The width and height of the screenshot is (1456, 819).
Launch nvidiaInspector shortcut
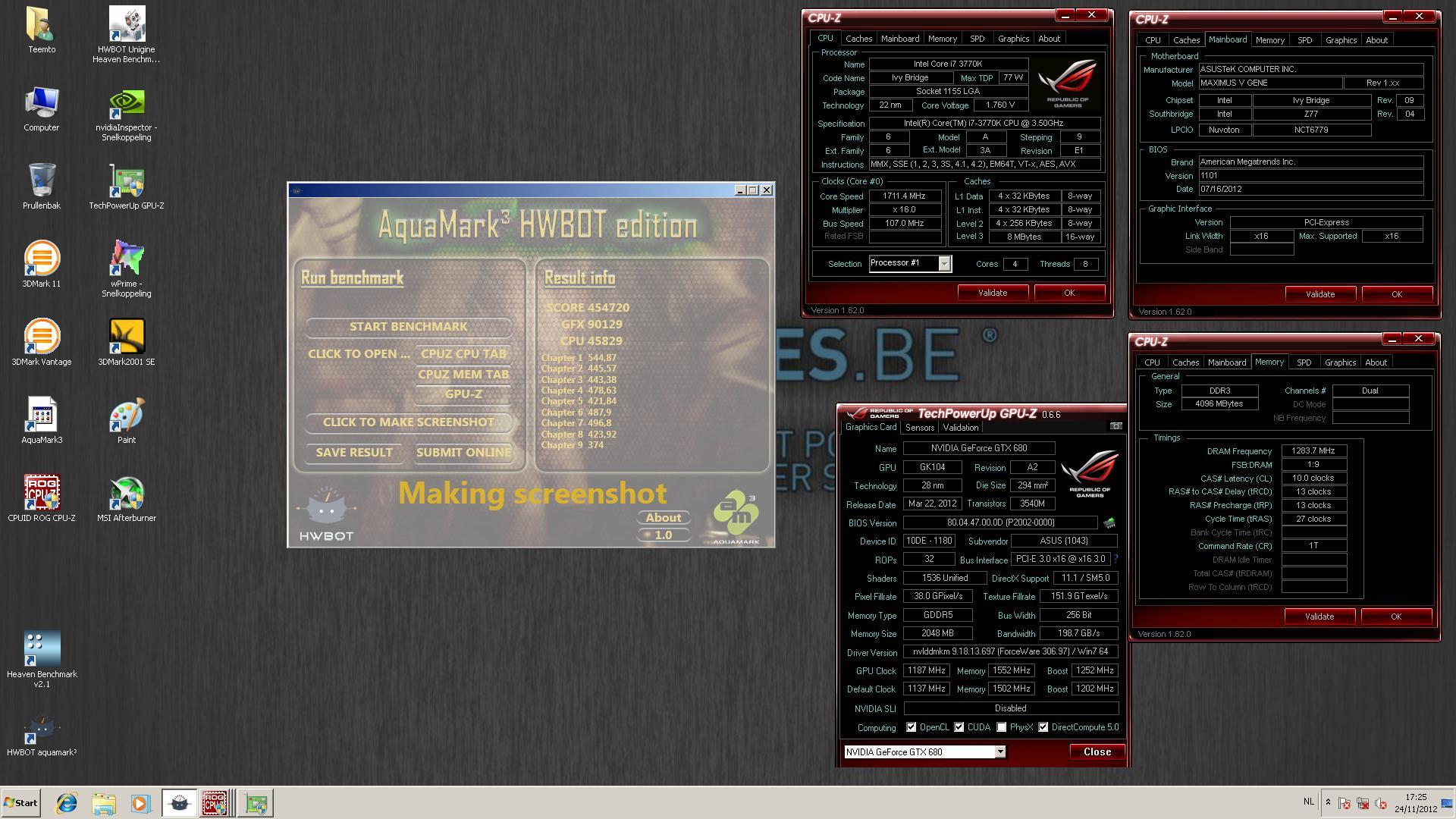tap(126, 115)
